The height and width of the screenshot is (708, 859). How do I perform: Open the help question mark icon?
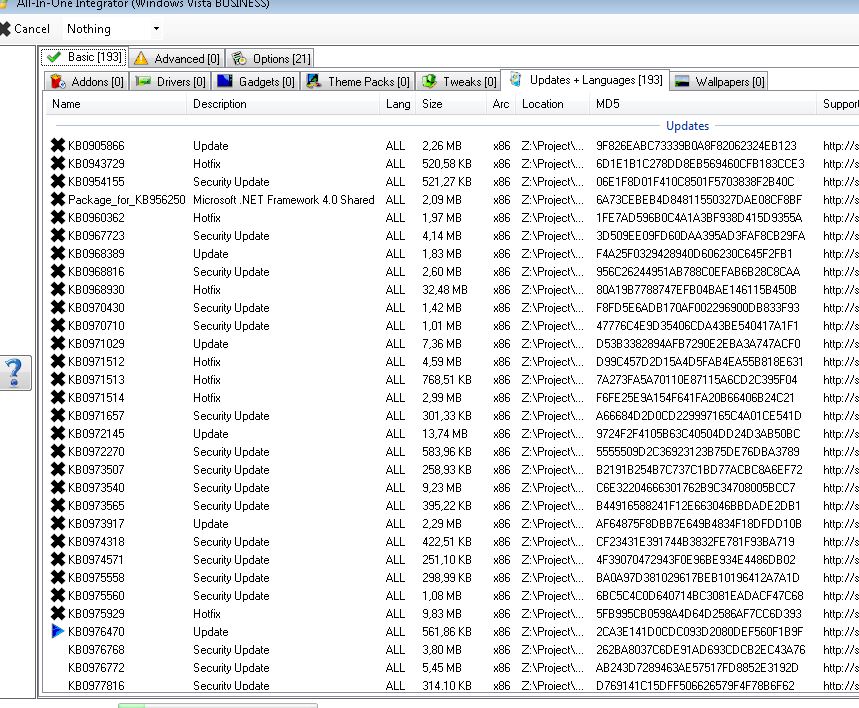[x=15, y=373]
